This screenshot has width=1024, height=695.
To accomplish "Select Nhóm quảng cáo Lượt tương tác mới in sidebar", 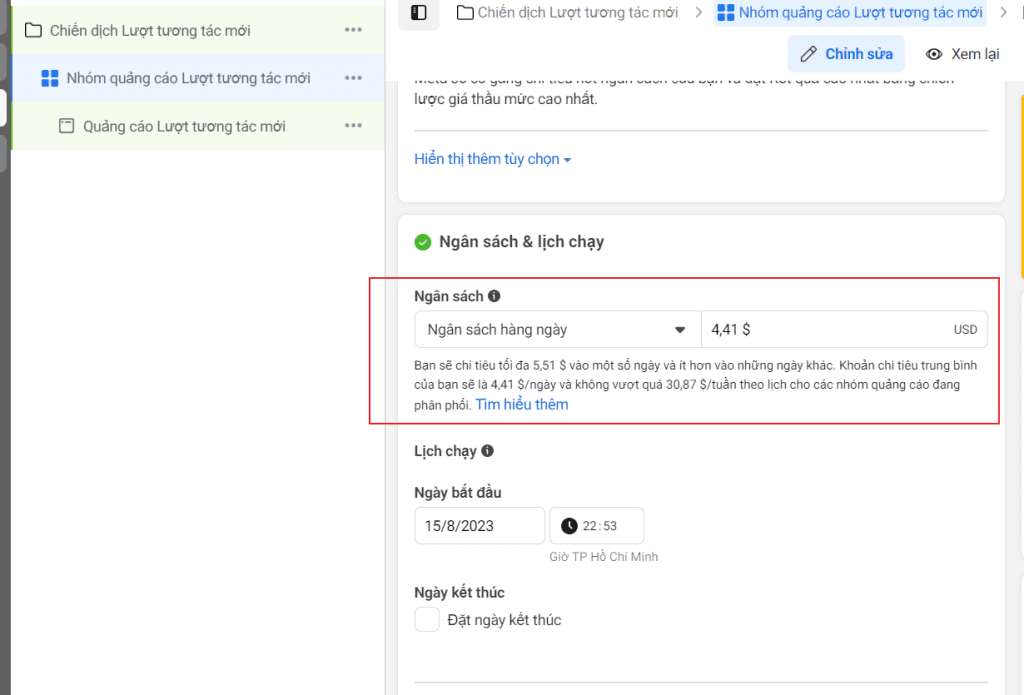I will 198,78.
